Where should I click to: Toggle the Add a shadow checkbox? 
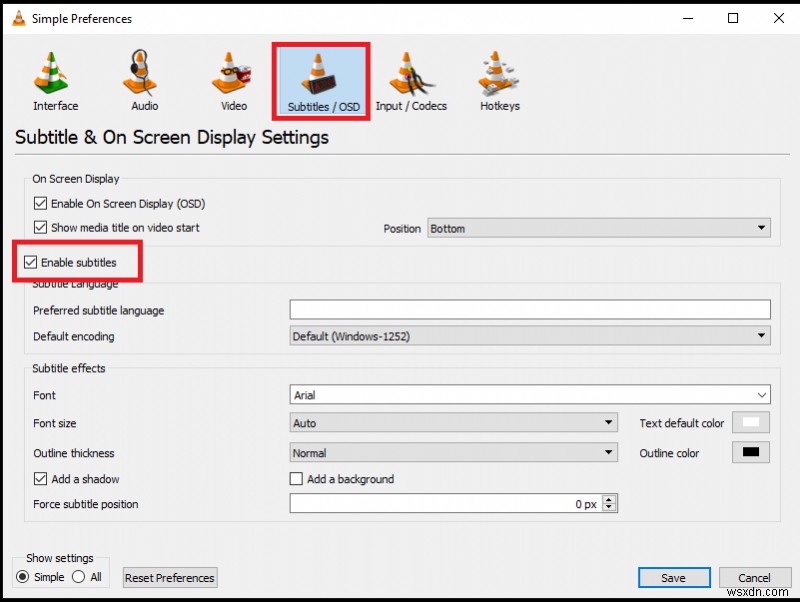click(40, 479)
